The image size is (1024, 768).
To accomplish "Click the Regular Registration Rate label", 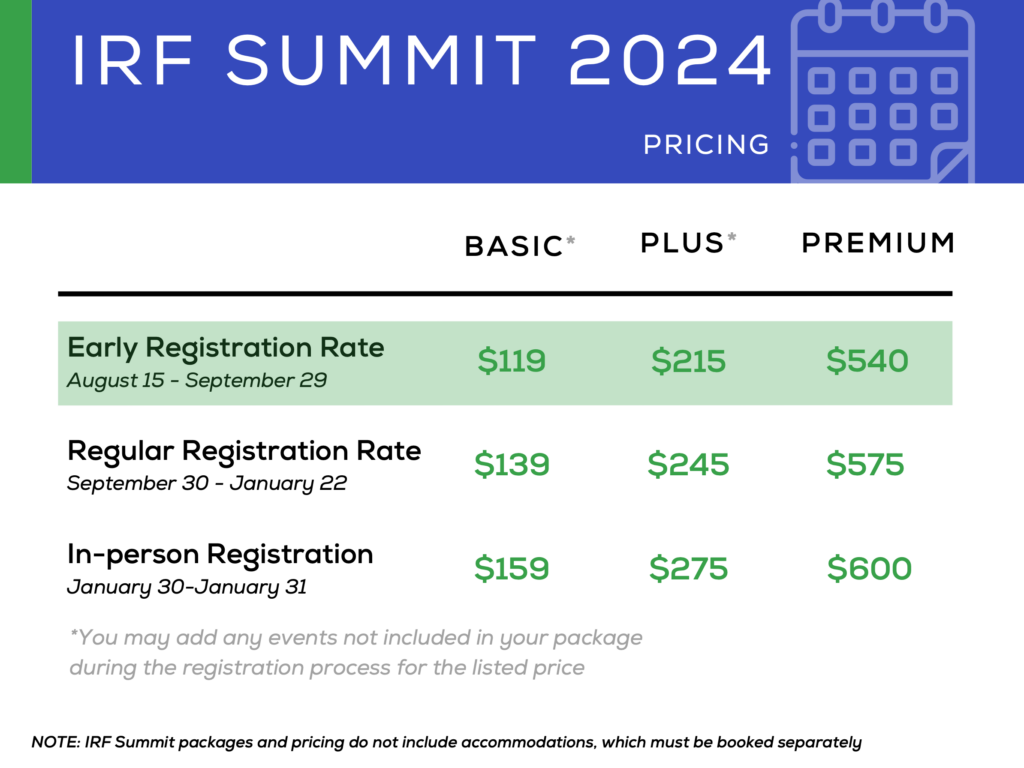I will click(x=244, y=451).
